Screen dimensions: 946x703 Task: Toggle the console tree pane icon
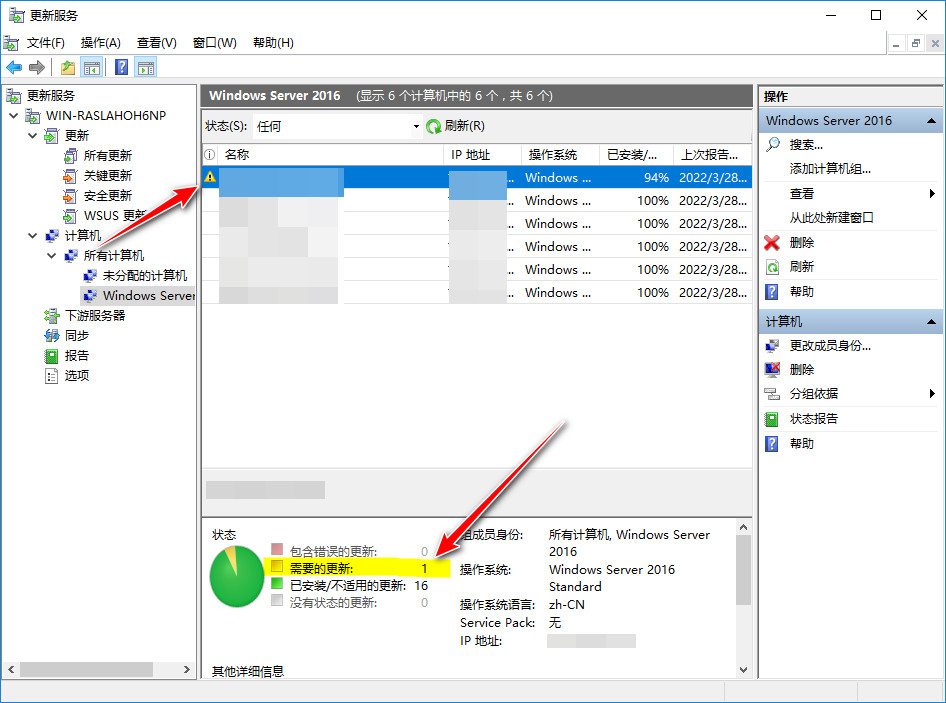tap(92, 68)
